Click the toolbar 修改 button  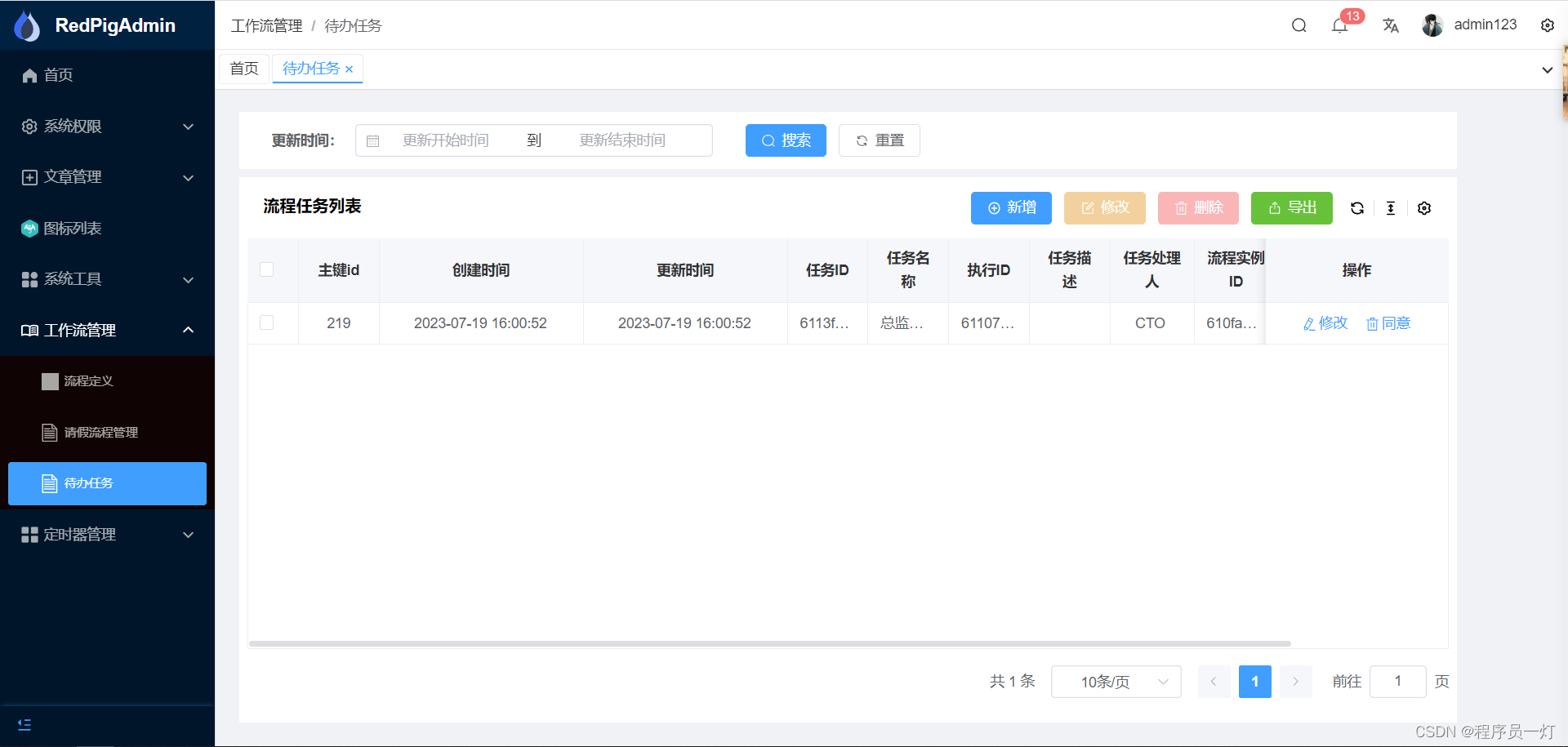coord(1105,208)
